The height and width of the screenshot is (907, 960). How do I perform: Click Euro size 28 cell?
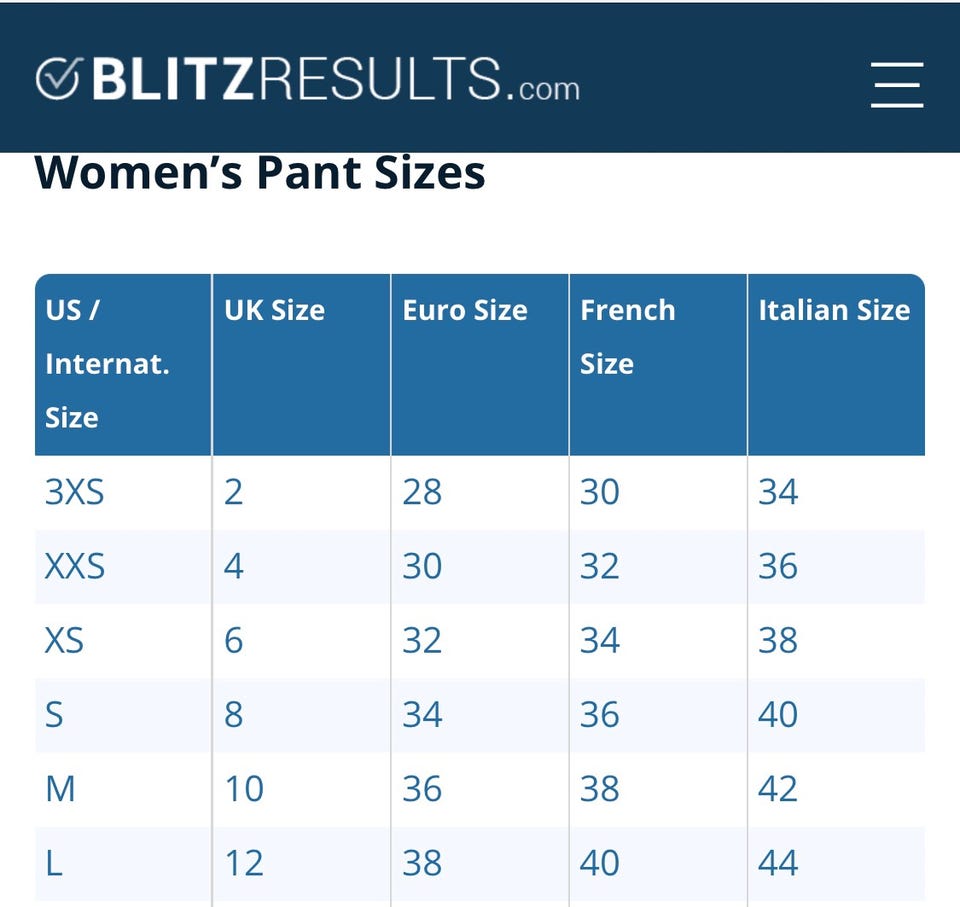click(x=422, y=492)
